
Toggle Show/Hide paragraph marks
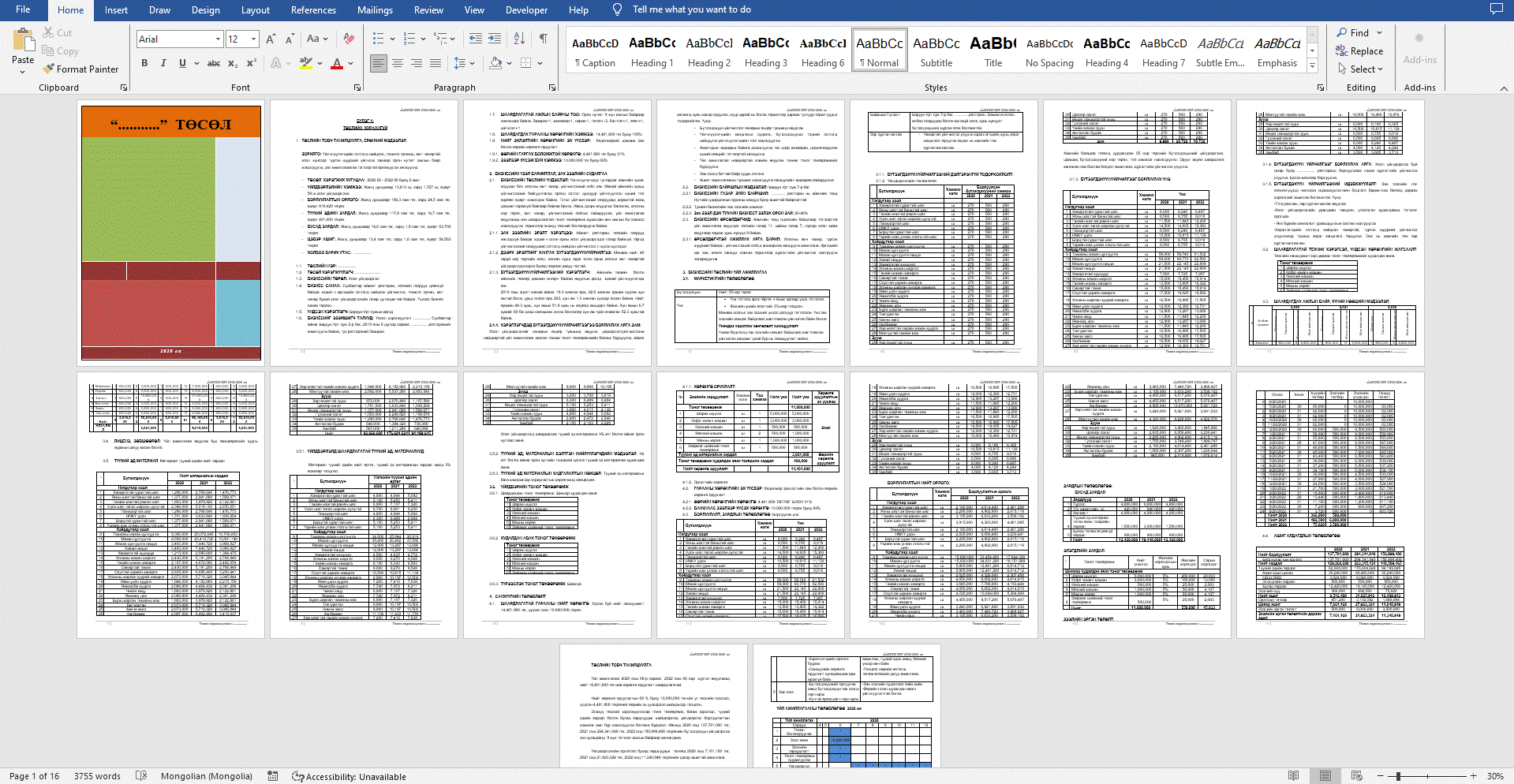coord(544,39)
